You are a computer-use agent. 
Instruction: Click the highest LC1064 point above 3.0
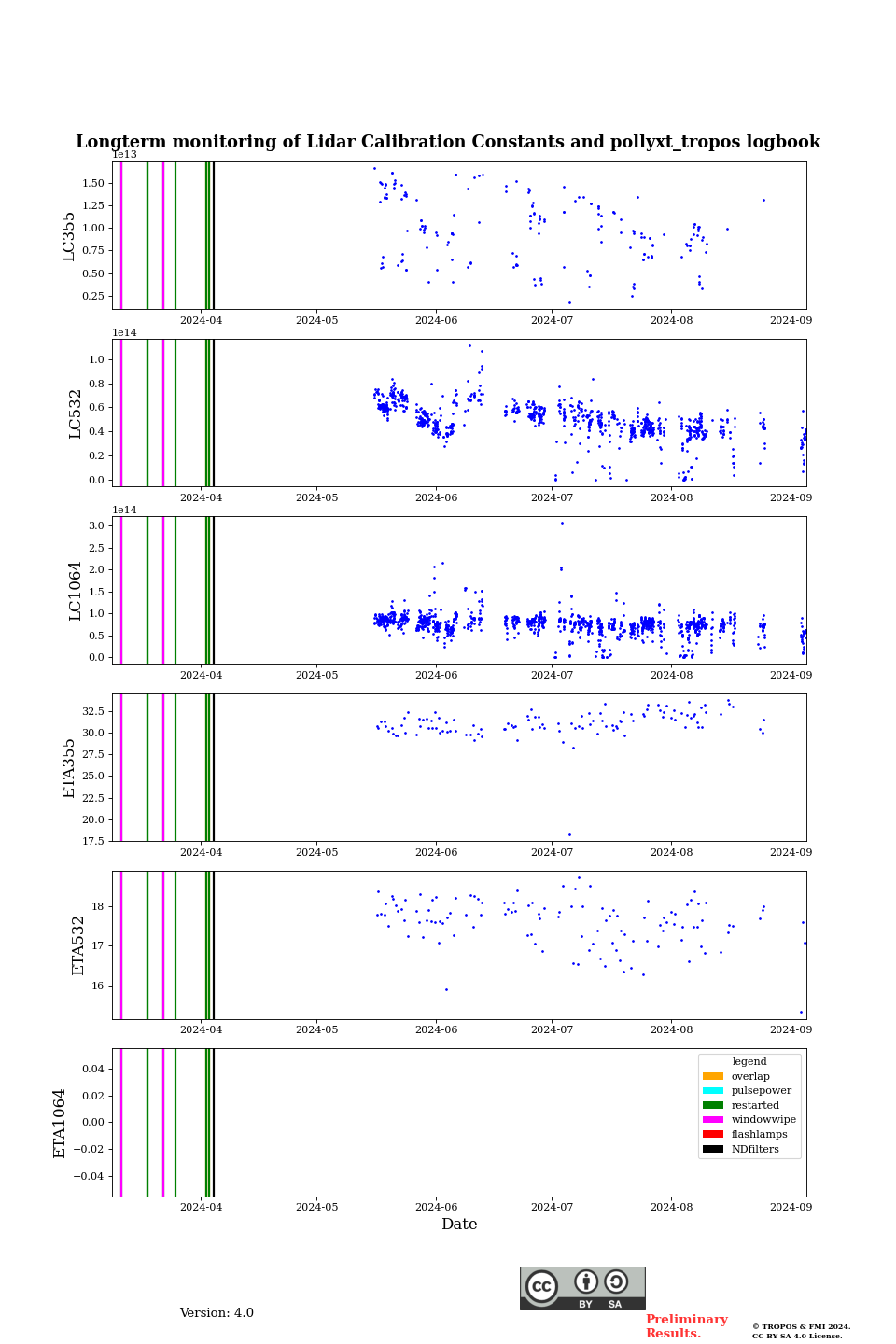562,523
